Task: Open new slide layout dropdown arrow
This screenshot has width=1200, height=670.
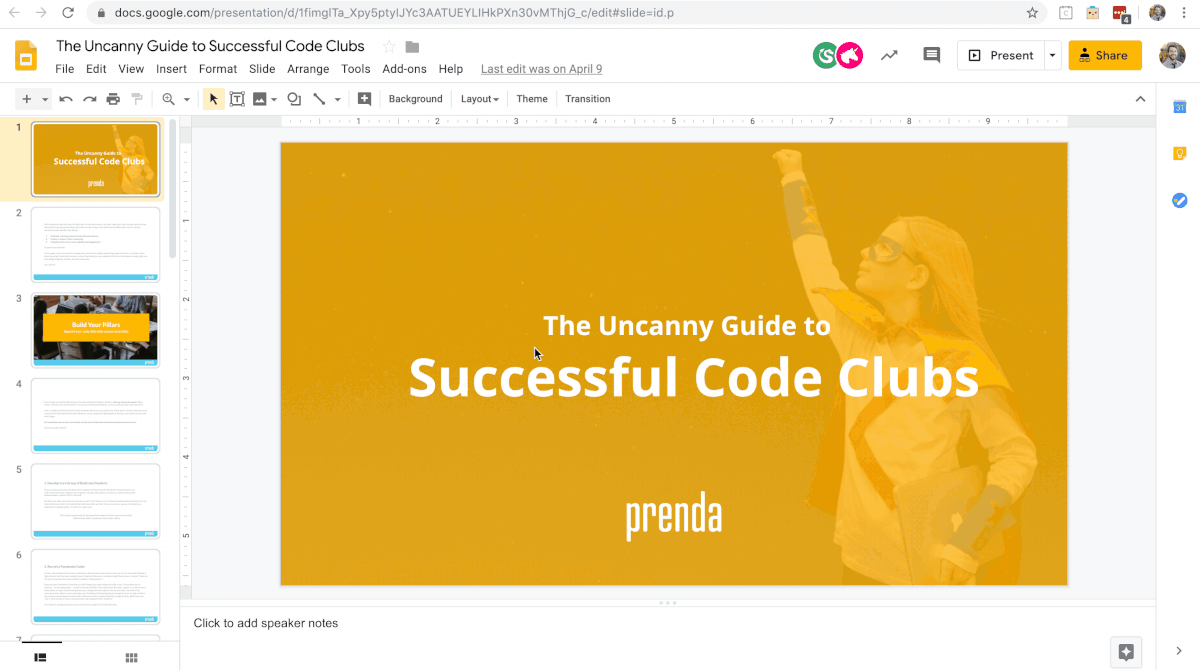Action: (44, 99)
